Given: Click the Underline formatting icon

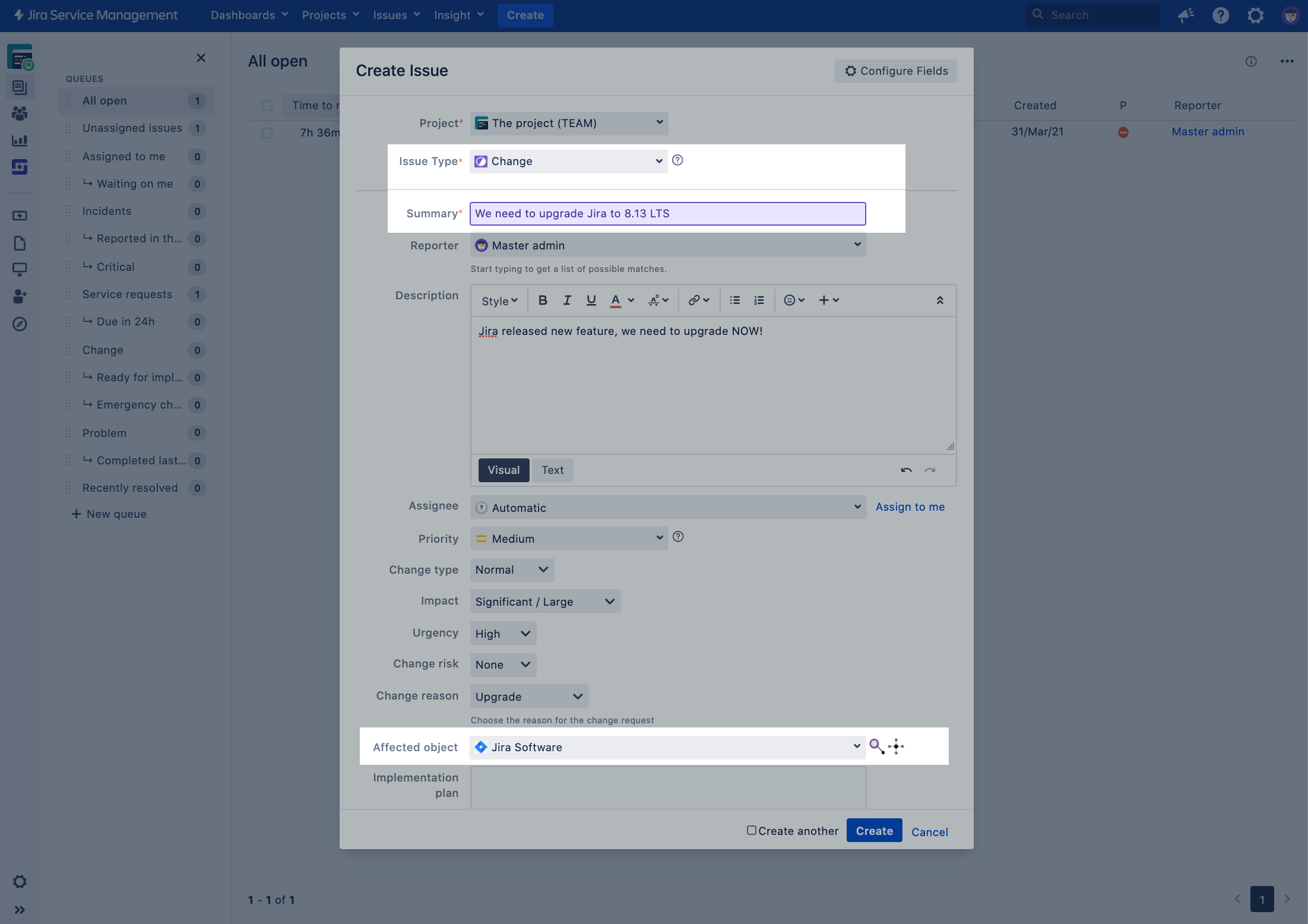Looking at the screenshot, I should pyautogui.click(x=591, y=300).
